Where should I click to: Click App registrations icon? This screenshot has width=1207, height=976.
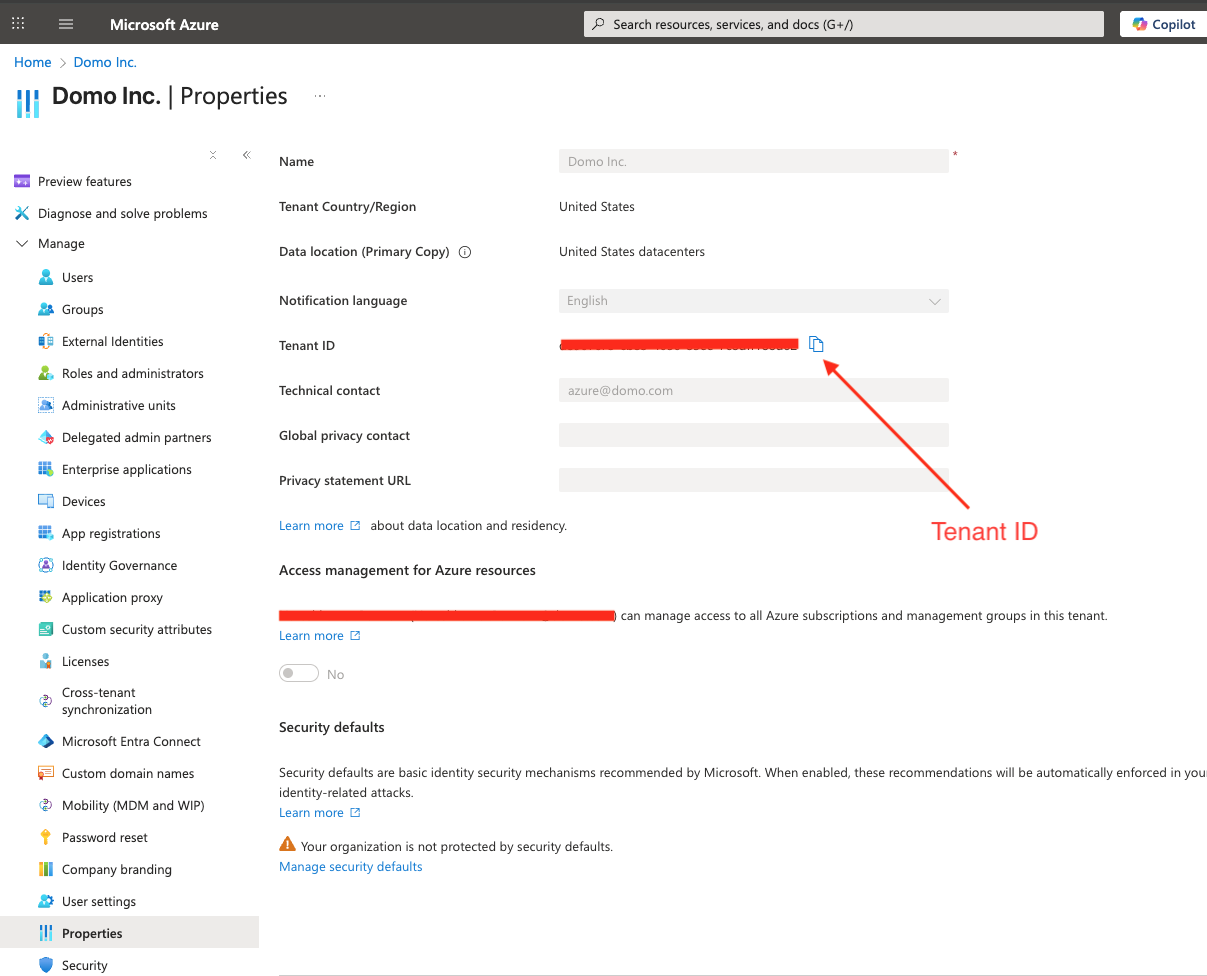click(46, 533)
